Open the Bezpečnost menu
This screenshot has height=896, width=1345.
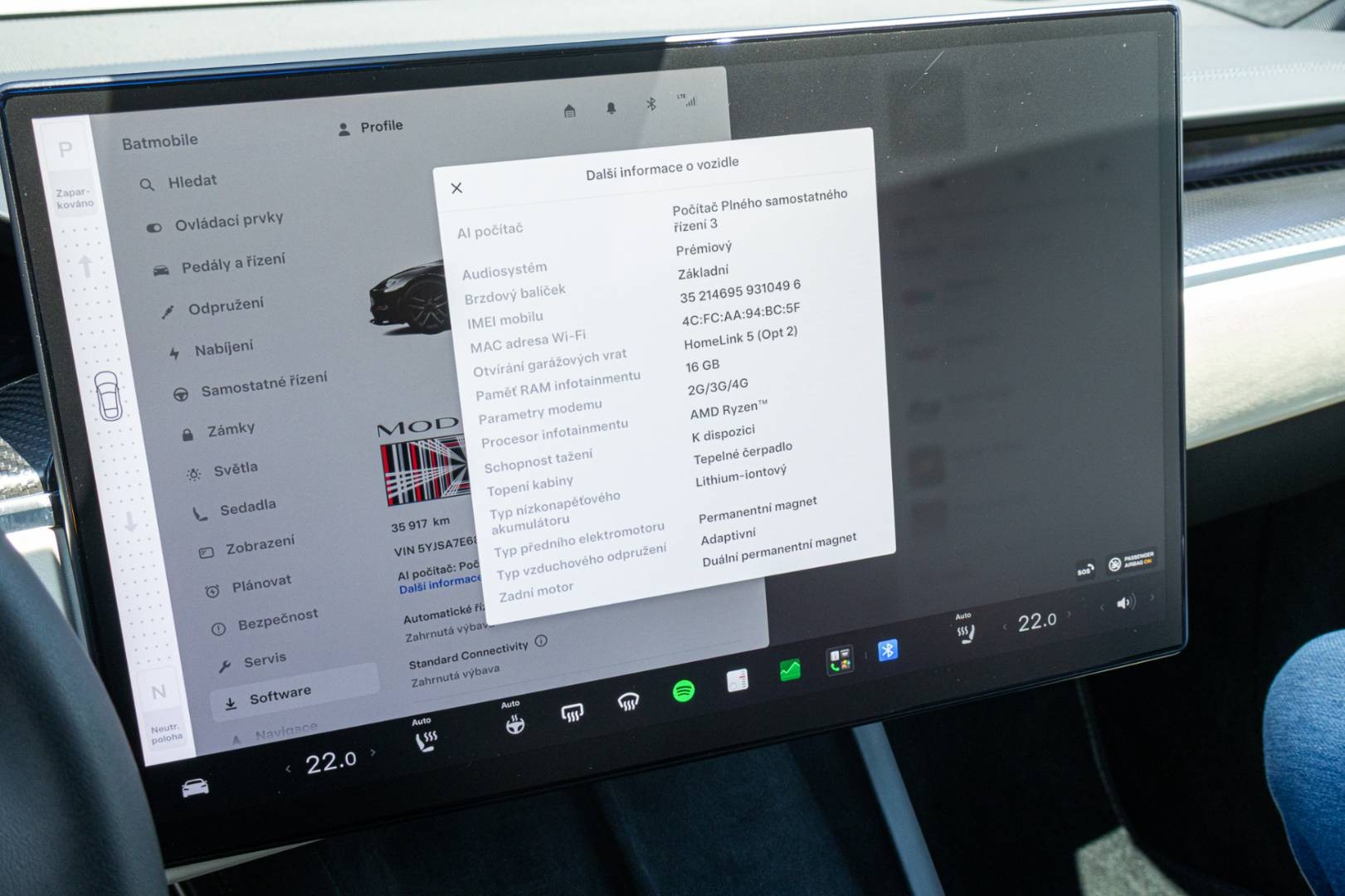point(265,621)
